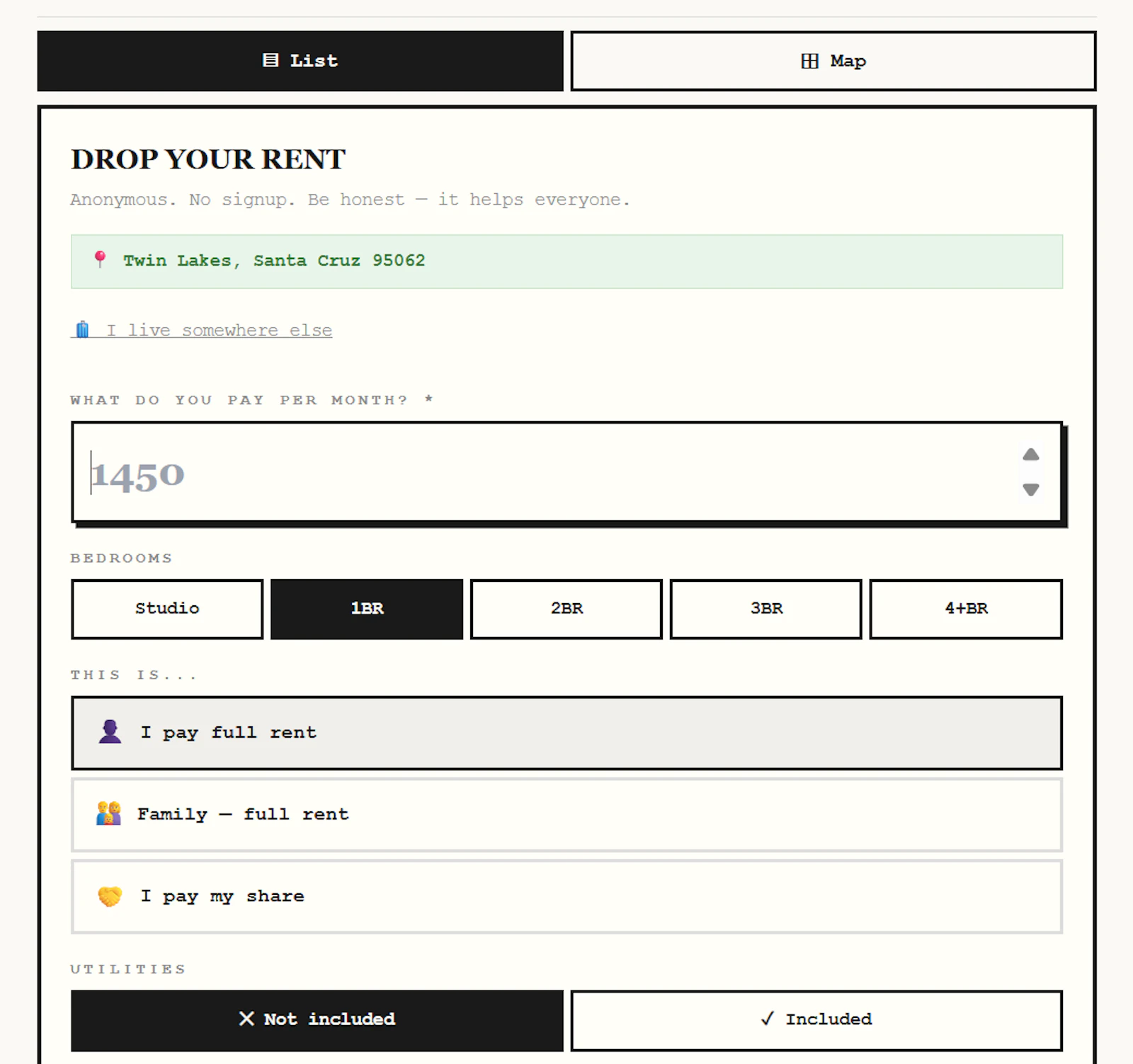Click the 'WHAT DO YOU PAY PER MONTH?' label
This screenshot has height=1064, width=1133.
click(251, 400)
